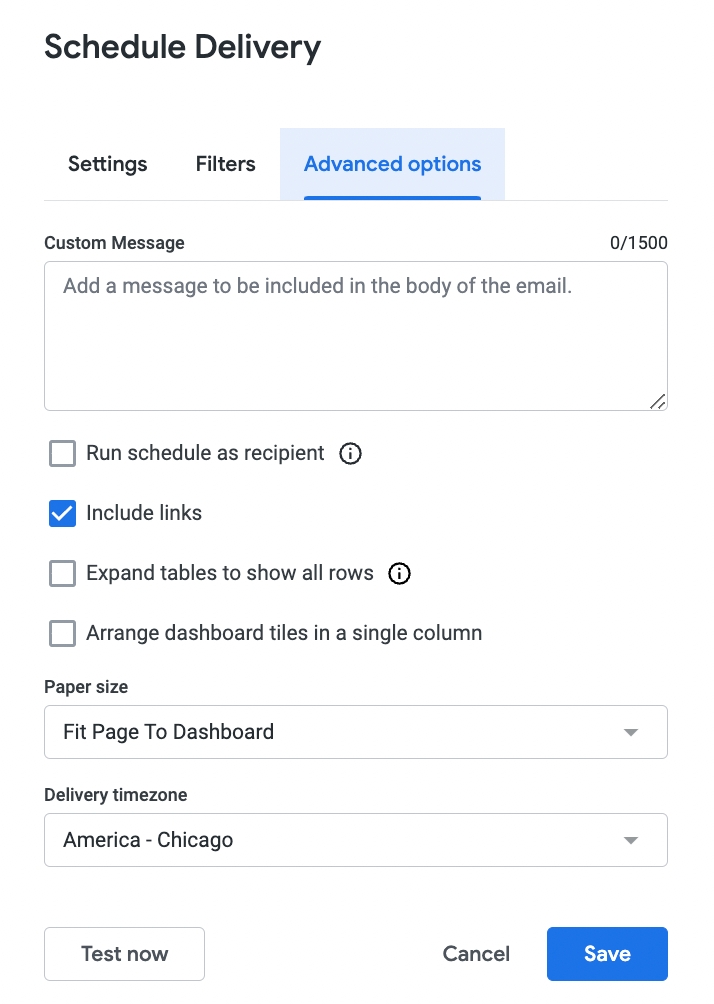This screenshot has height=1004, width=714.
Task: Open the America - Chicago timezone dropdown
Action: point(355,840)
